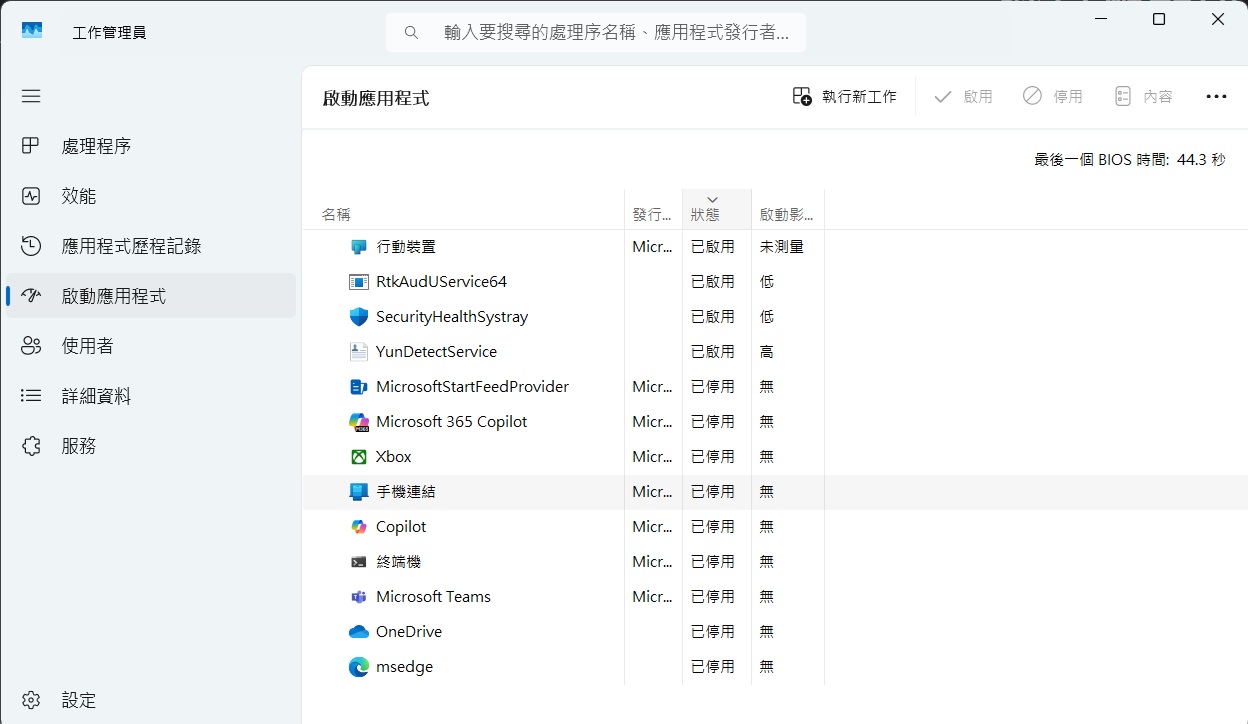Select the SecurityHealthSystray shield icon
1248x724 pixels.
coord(359,317)
